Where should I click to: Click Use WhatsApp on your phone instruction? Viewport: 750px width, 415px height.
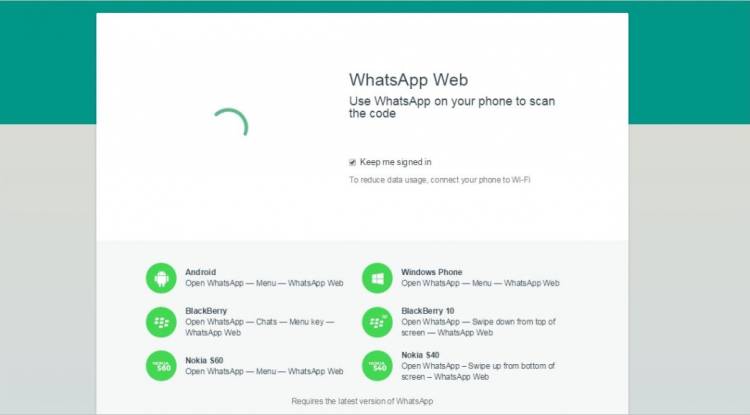[x=452, y=107]
